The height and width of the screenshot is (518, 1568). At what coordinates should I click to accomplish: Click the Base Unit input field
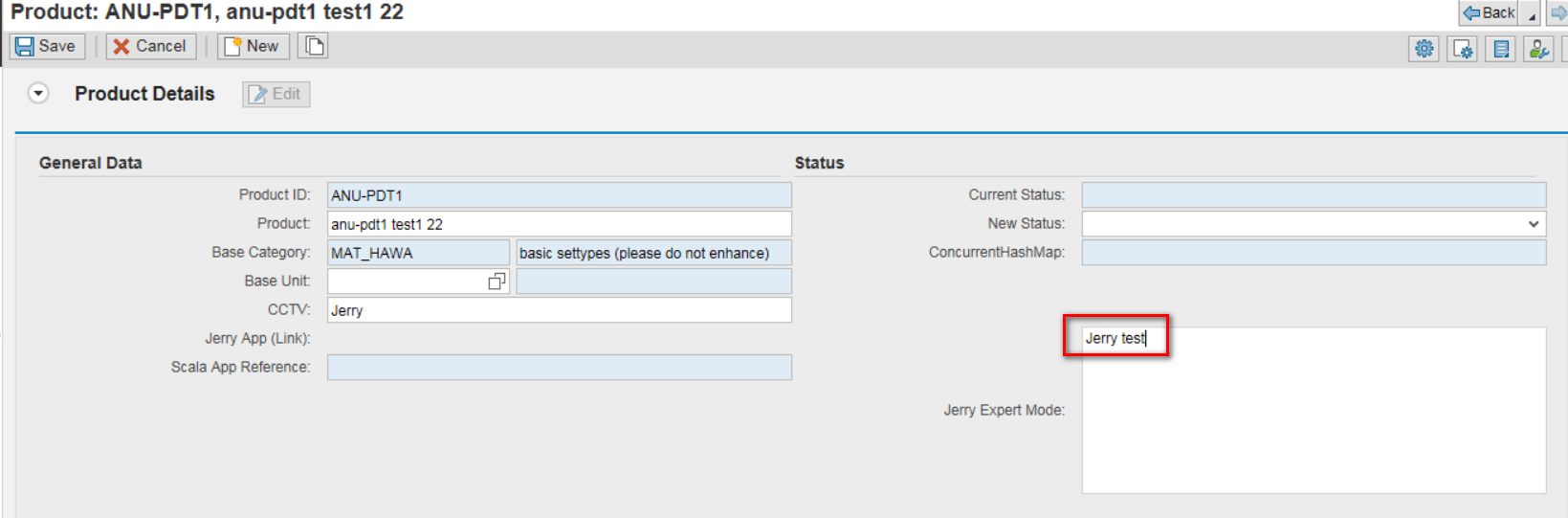pyautogui.click(x=407, y=282)
